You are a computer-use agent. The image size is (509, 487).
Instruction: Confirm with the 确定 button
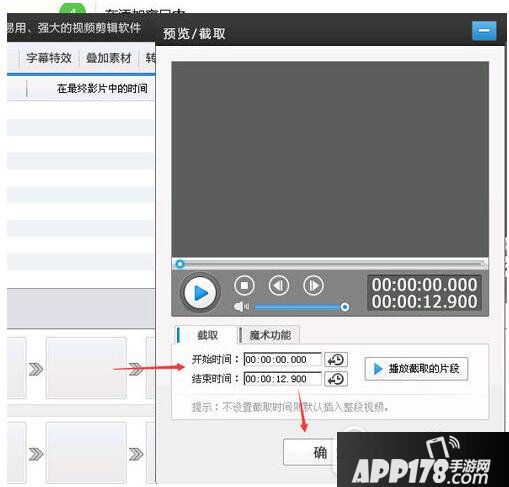click(311, 452)
